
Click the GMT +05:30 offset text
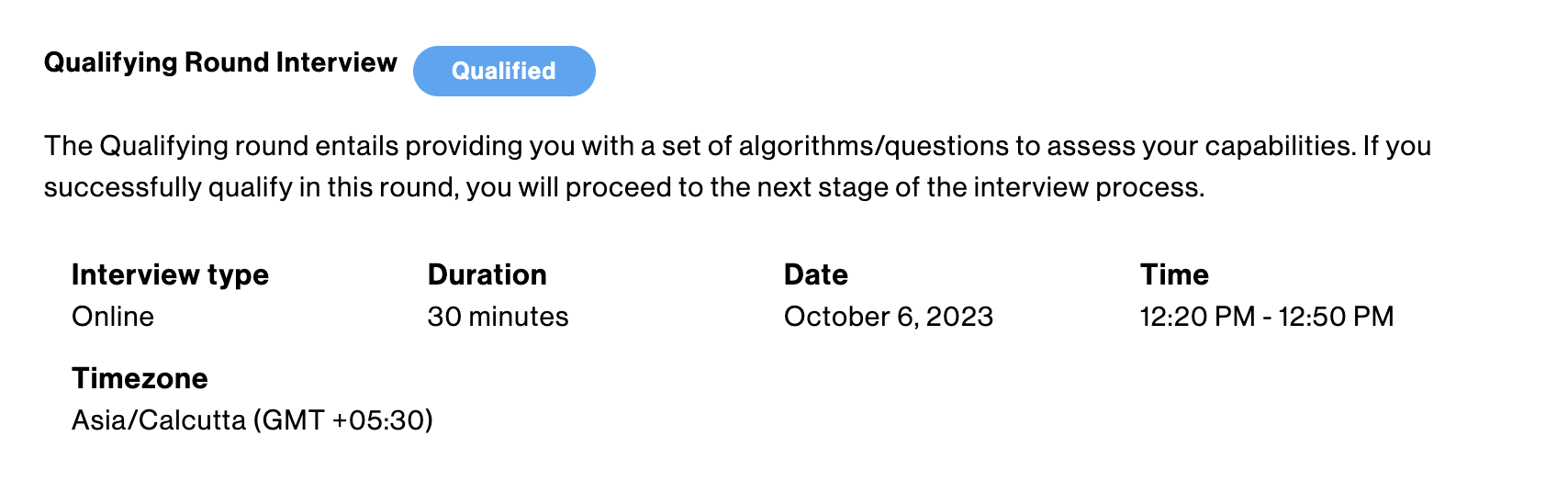pyautogui.click(x=342, y=420)
